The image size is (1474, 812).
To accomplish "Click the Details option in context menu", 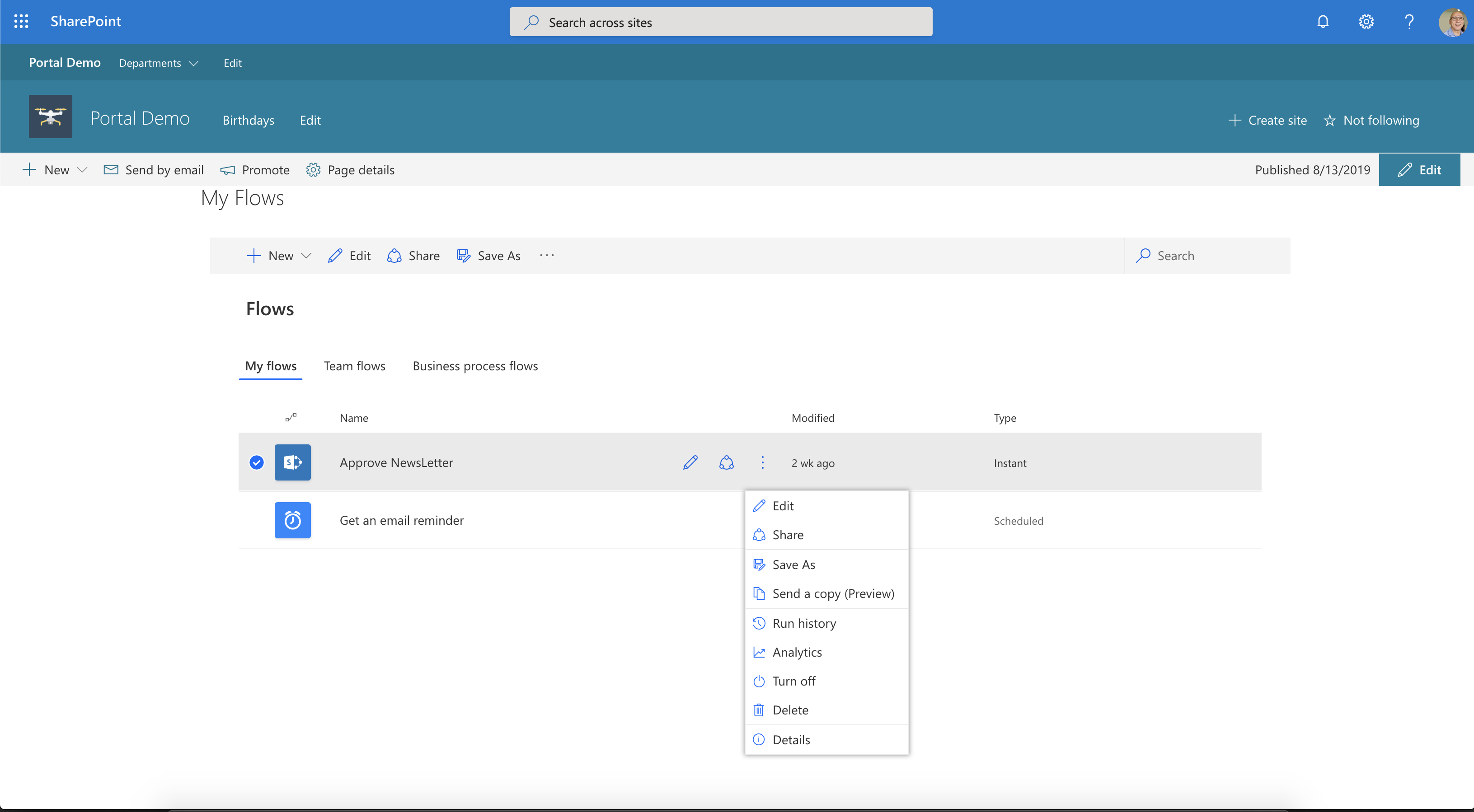I will (792, 739).
